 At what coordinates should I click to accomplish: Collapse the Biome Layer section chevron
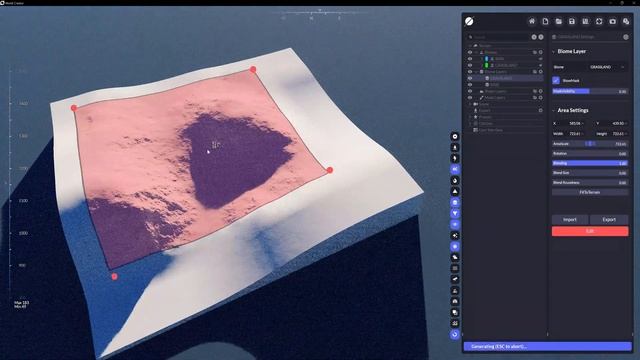point(553,51)
